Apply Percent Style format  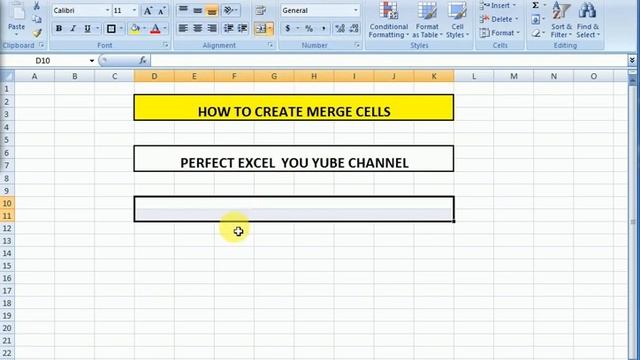pyautogui.click(x=309, y=28)
